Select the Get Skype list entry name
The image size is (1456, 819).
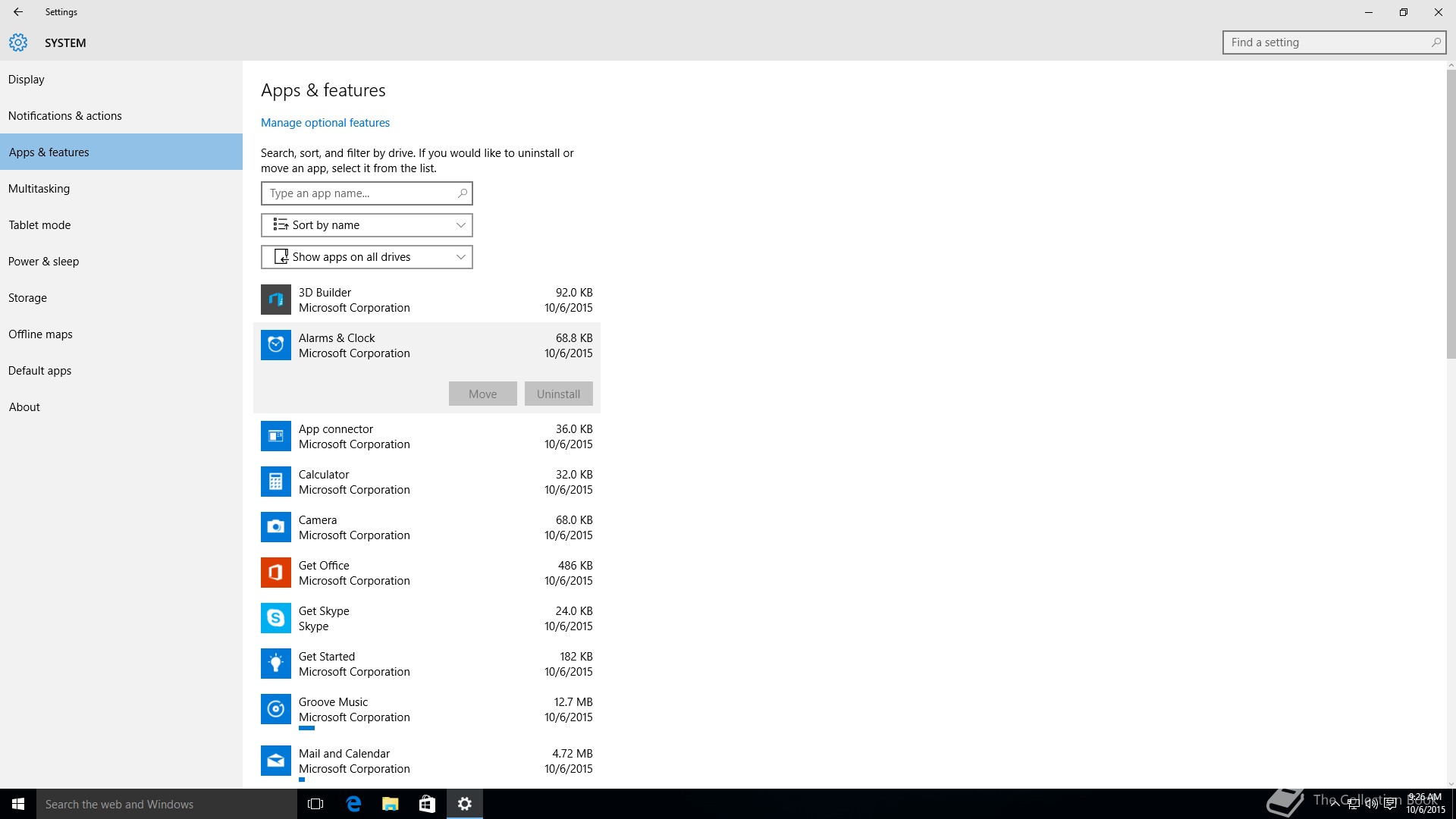point(324,611)
